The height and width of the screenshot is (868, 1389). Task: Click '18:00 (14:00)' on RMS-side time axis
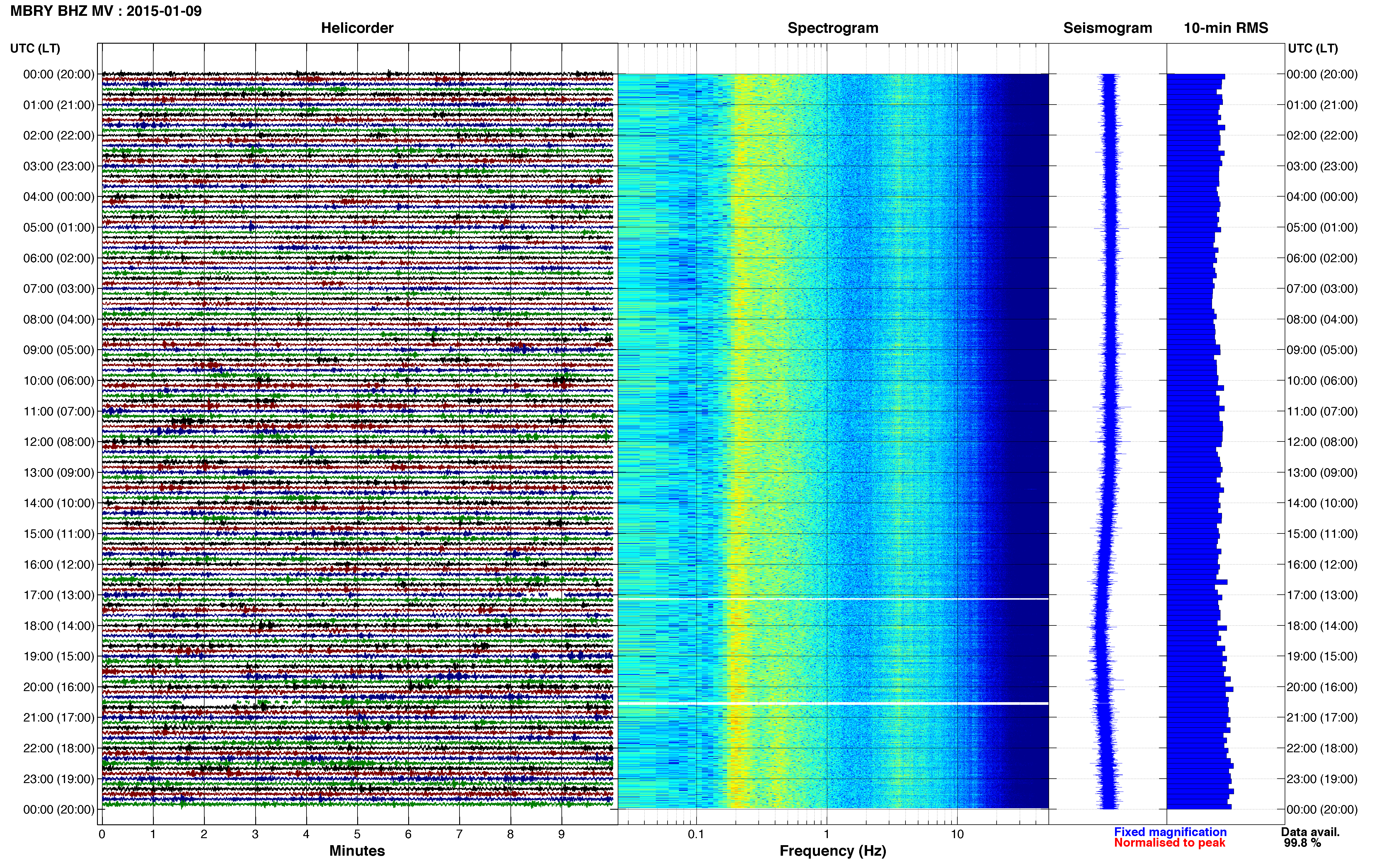tap(1322, 626)
